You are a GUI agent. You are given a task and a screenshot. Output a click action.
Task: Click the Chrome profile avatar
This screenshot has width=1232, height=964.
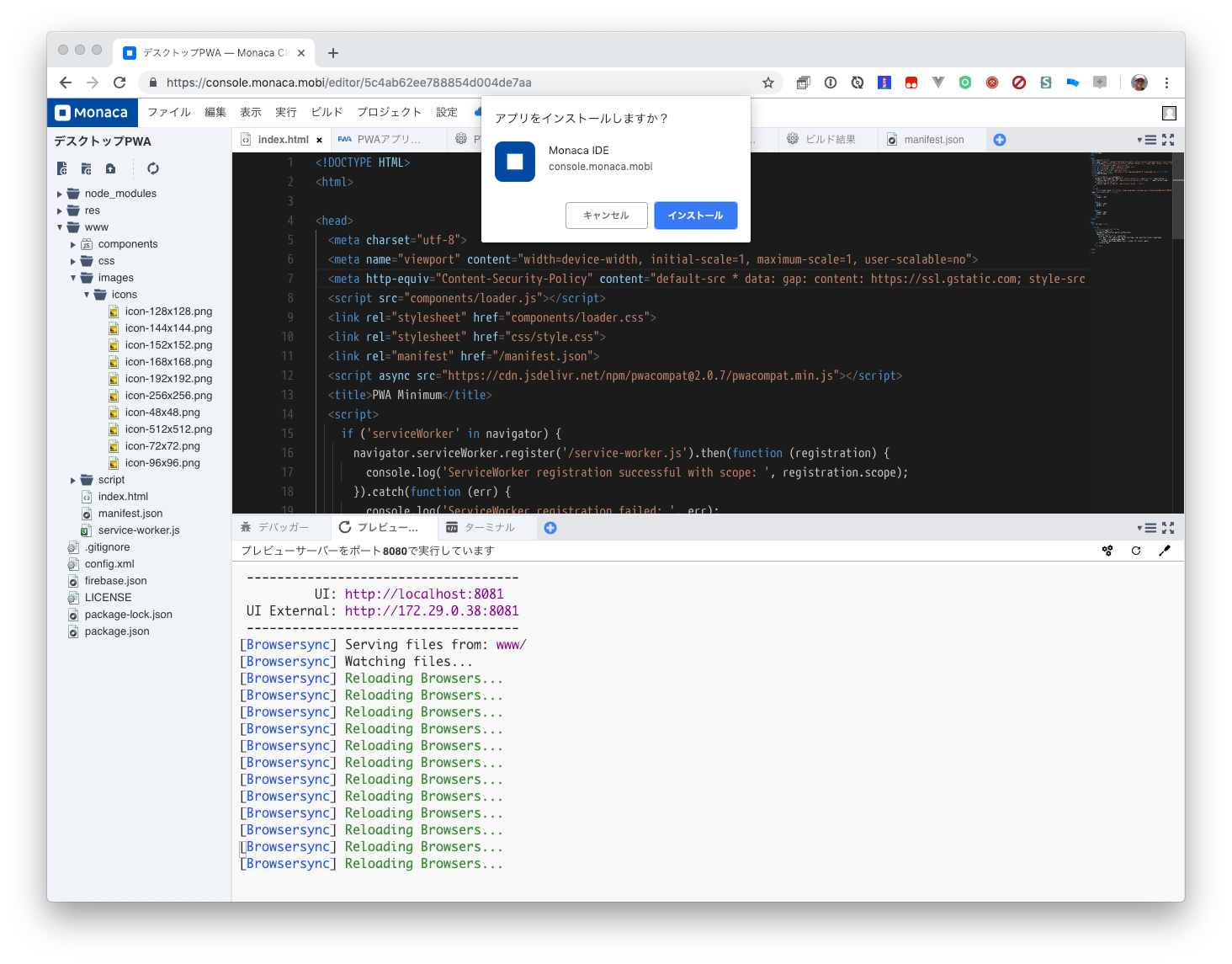pyautogui.click(x=1139, y=83)
